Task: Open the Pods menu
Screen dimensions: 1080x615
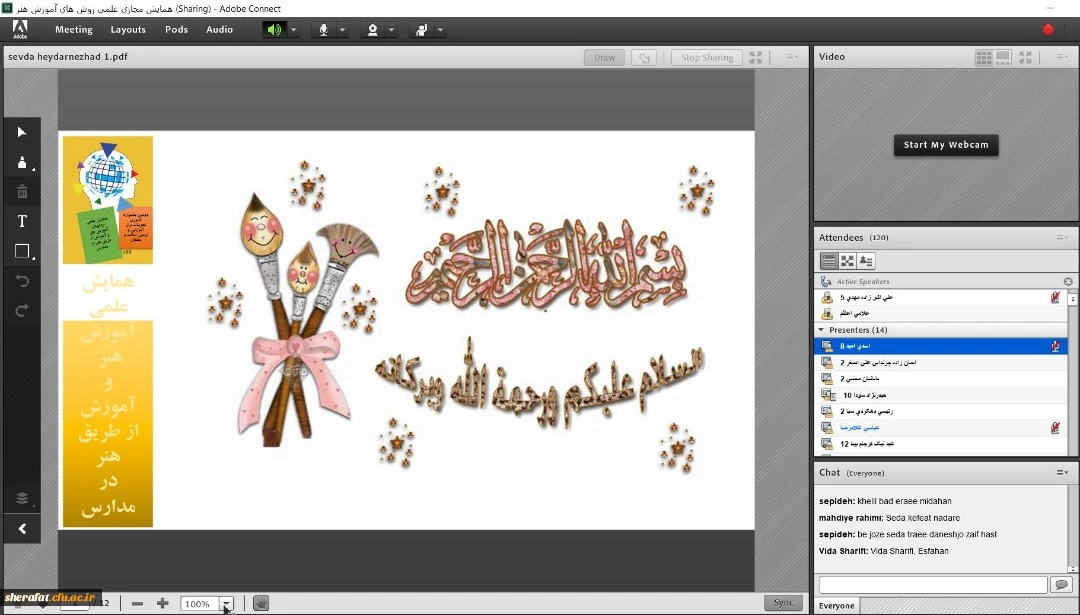Action: click(x=176, y=30)
